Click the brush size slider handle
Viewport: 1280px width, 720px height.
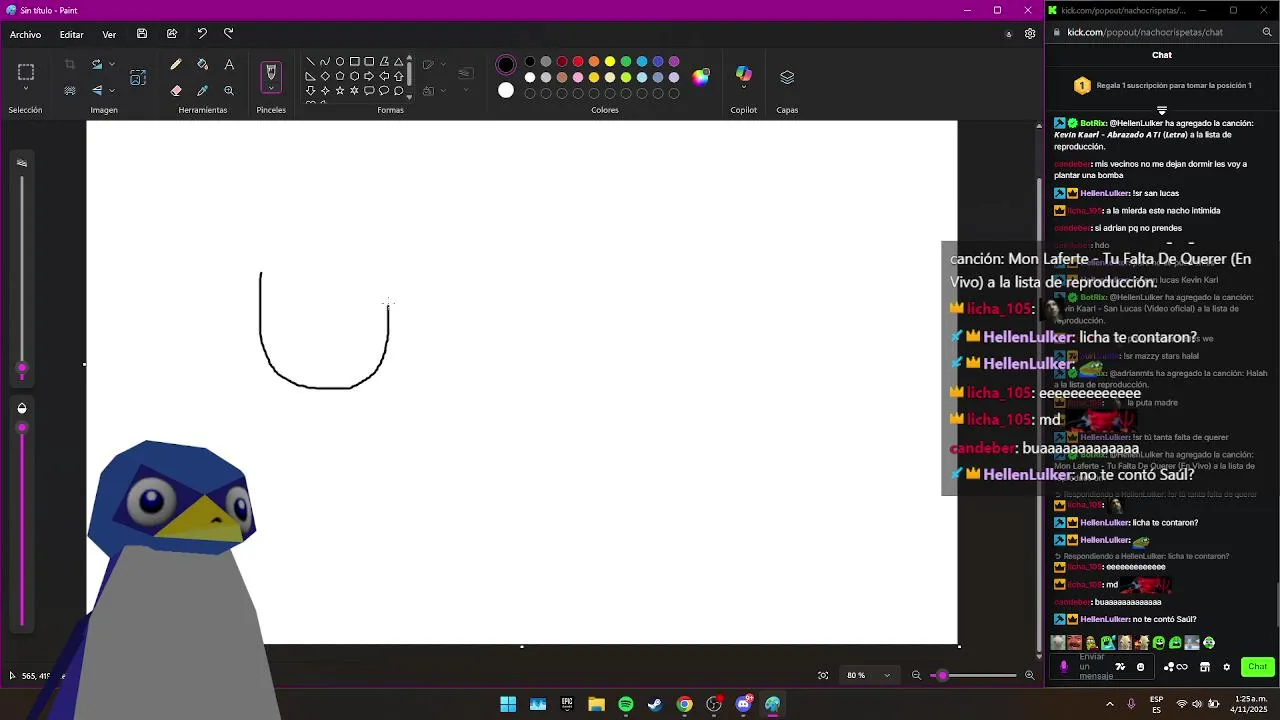(22, 368)
